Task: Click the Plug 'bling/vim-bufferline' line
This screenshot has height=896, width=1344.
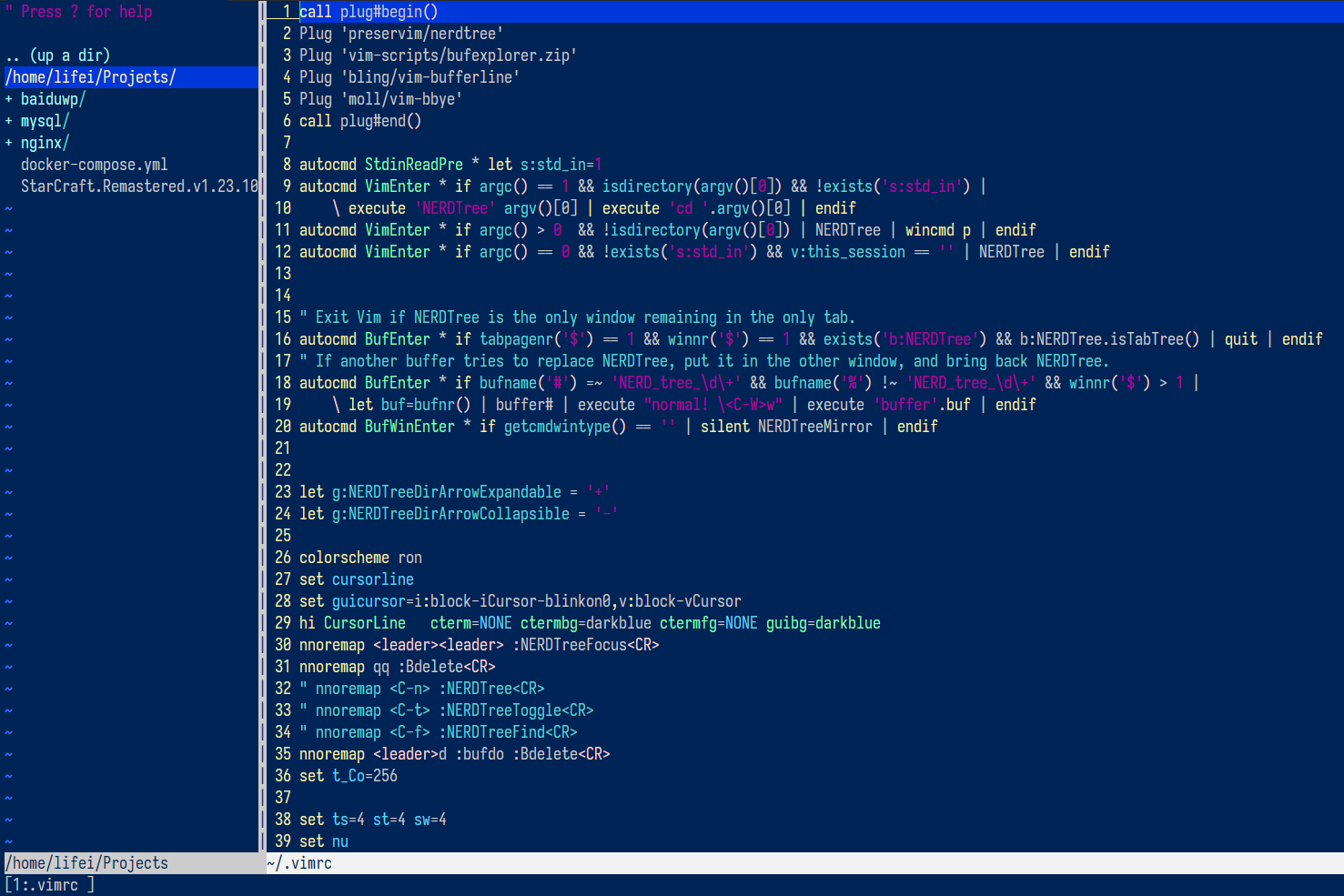Action: [x=409, y=77]
